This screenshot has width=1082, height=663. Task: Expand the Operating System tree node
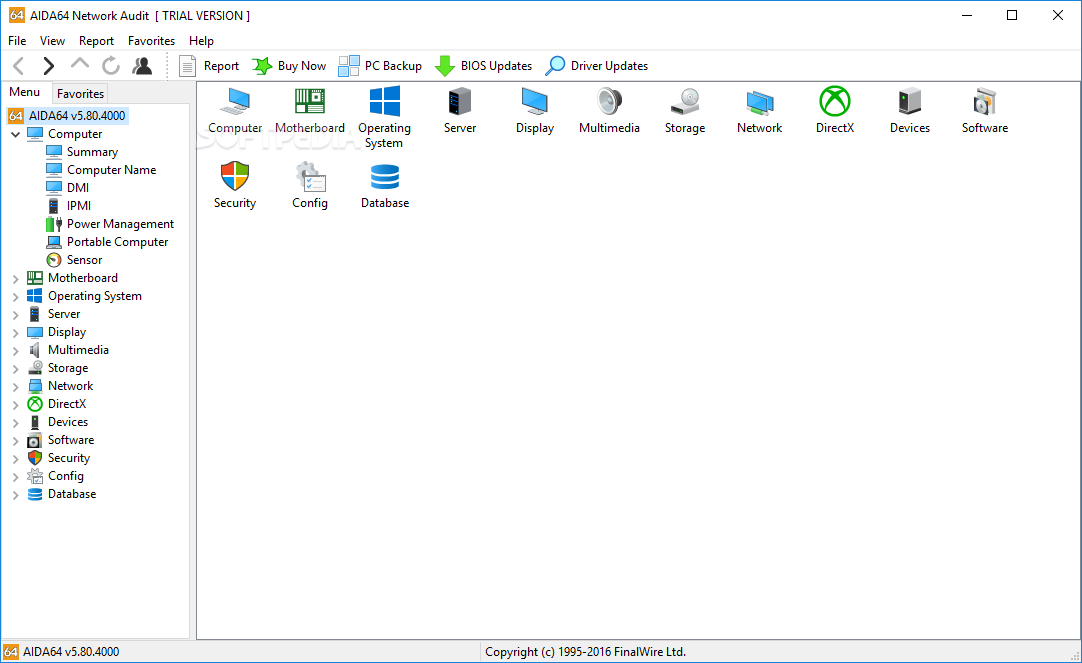15,297
